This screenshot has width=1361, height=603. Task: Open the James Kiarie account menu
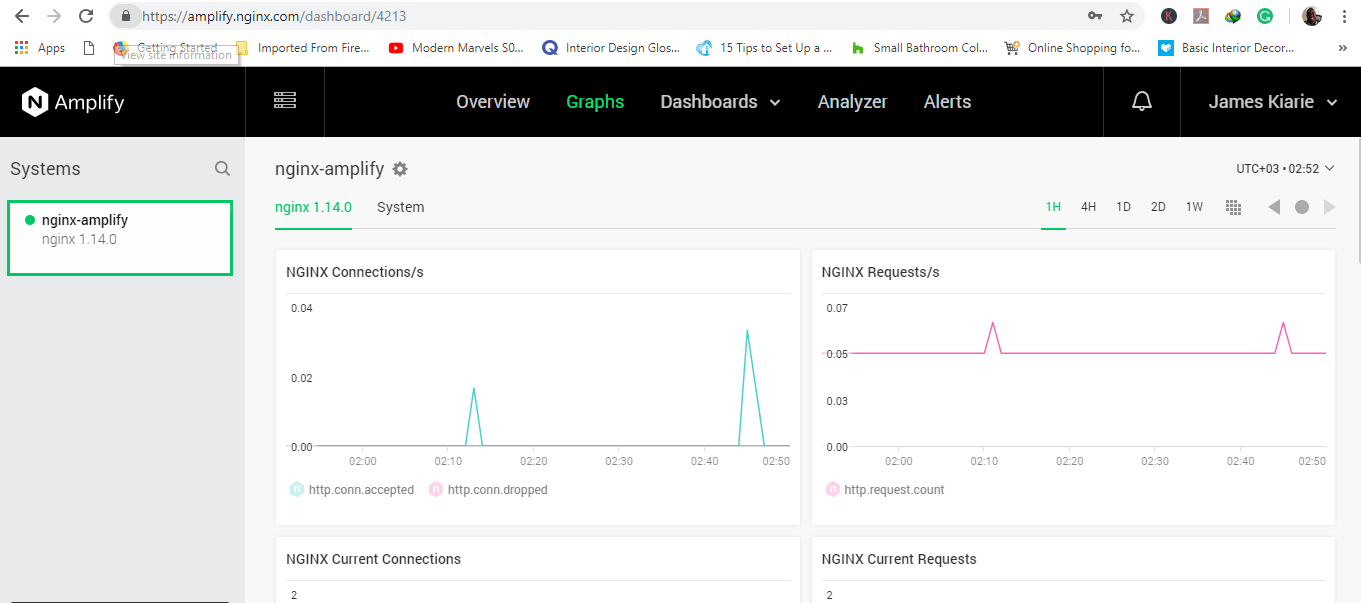[x=1273, y=102]
